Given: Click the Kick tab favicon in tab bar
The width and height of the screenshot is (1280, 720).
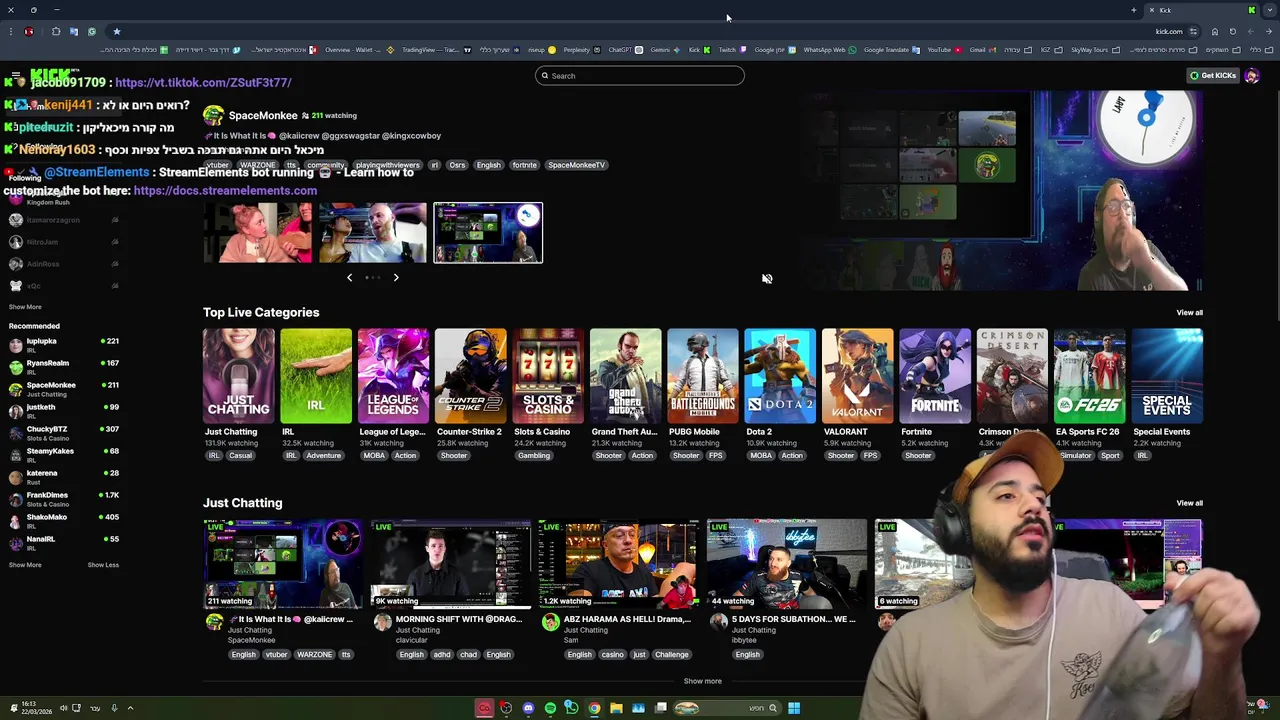Looking at the screenshot, I should [1251, 10].
